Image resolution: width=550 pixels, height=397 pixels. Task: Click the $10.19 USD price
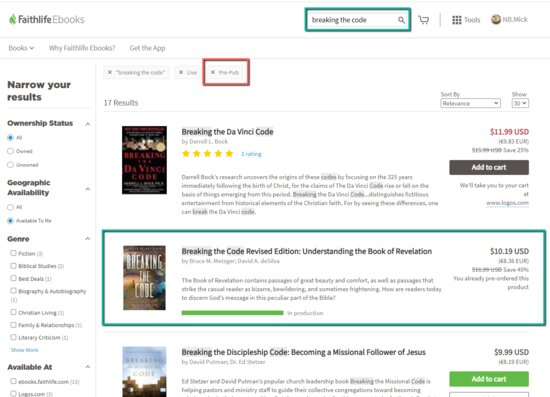(x=509, y=251)
